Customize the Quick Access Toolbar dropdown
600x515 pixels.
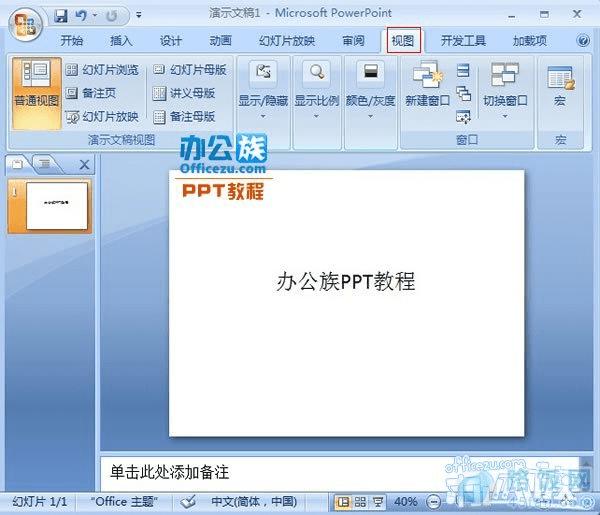[139, 16]
